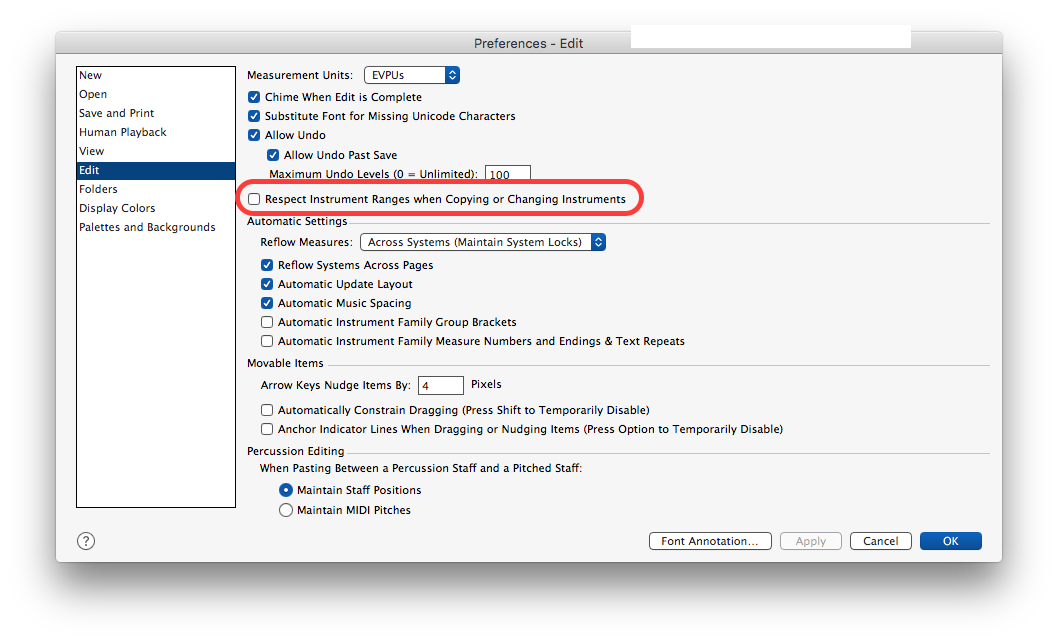Confirm preferences with OK button
The width and height of the screenshot is (1058, 642).
point(950,541)
